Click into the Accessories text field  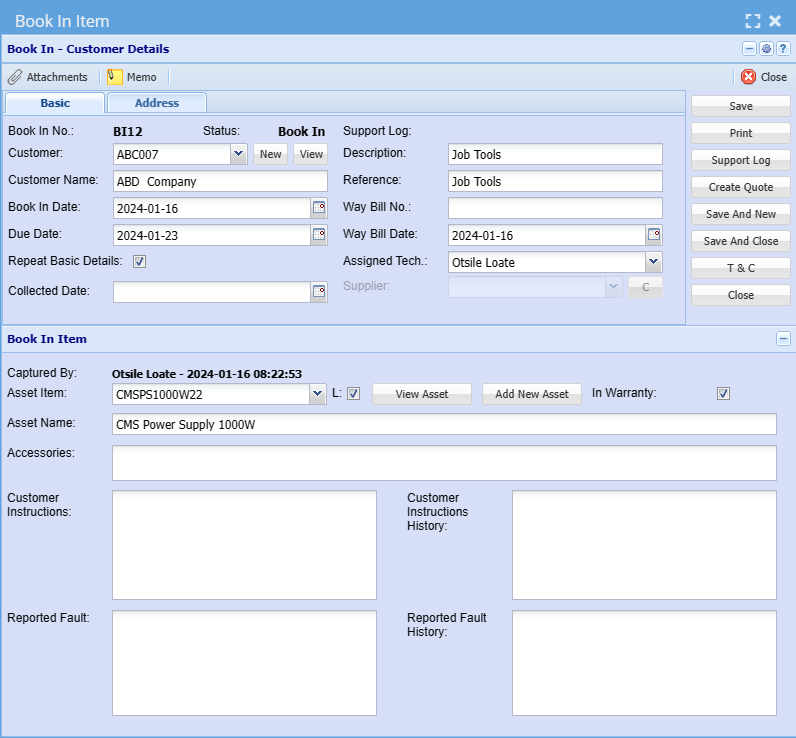click(x=444, y=463)
